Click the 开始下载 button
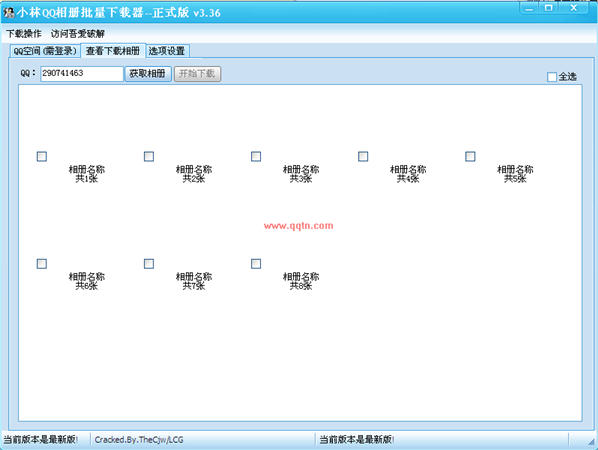Screen dimensions: 598x450 (197, 74)
